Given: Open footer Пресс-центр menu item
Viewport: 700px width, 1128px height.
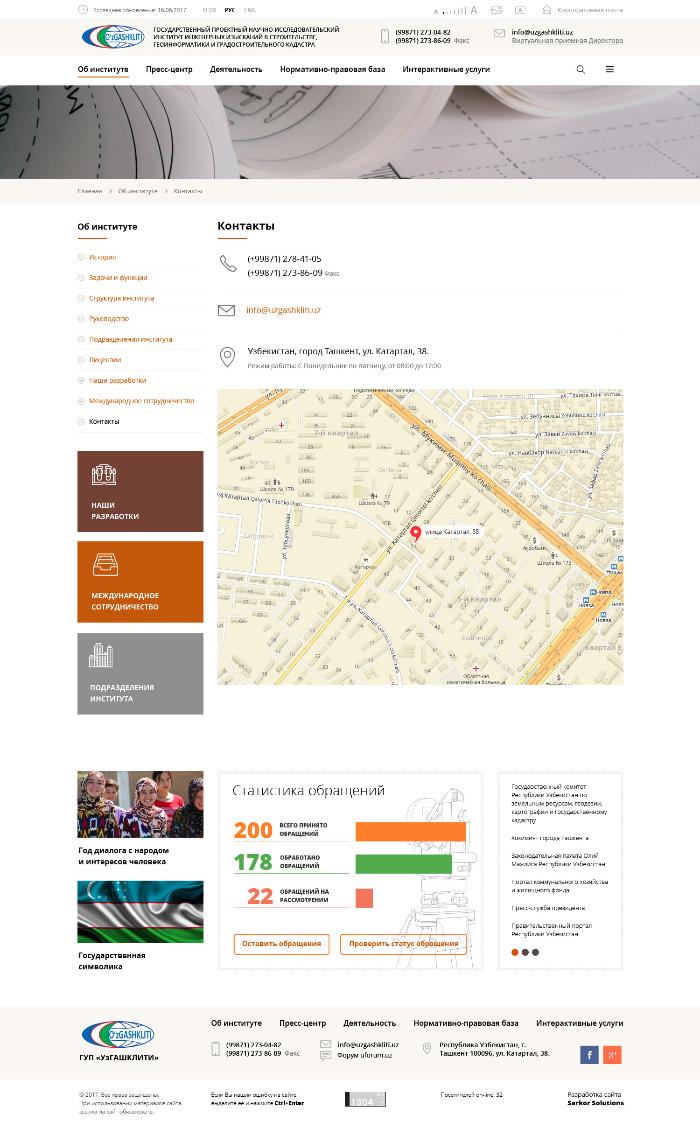Looking at the screenshot, I should coord(302,1023).
